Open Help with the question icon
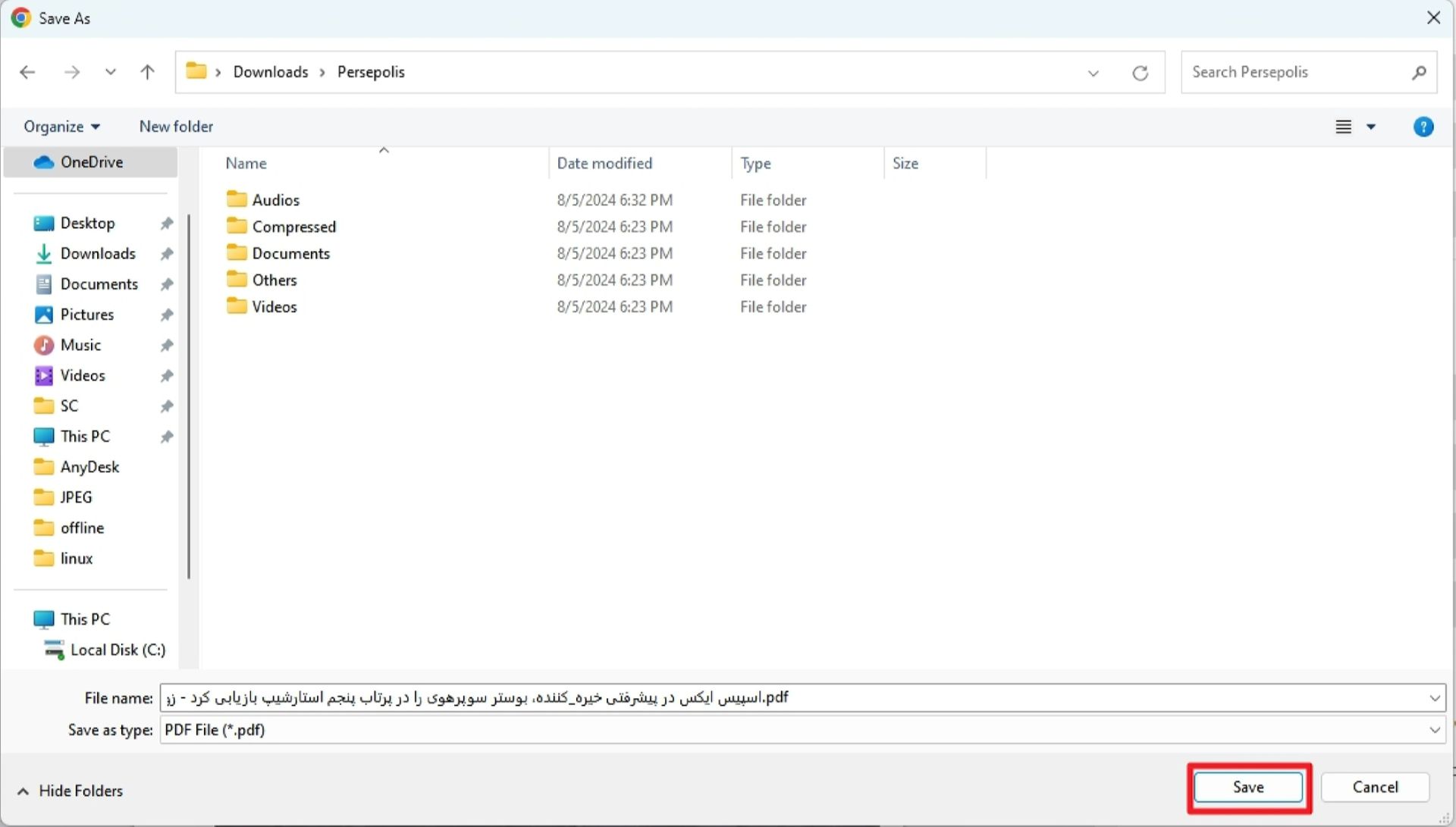Screen dimensions: 1456x827 click(x=1423, y=127)
